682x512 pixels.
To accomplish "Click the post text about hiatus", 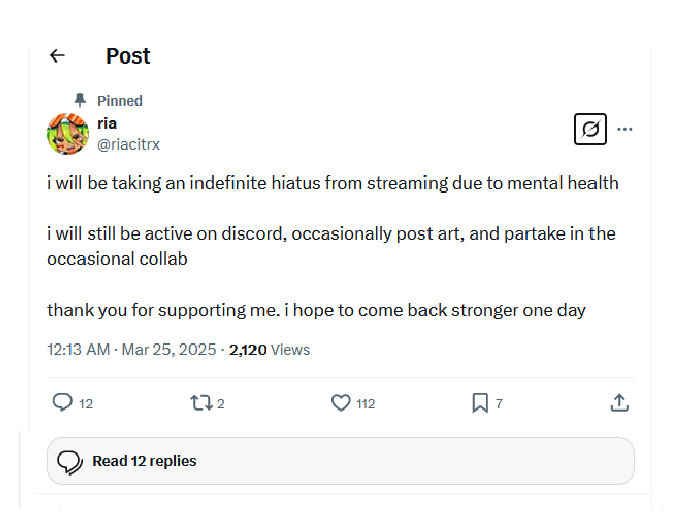I will pos(332,183).
